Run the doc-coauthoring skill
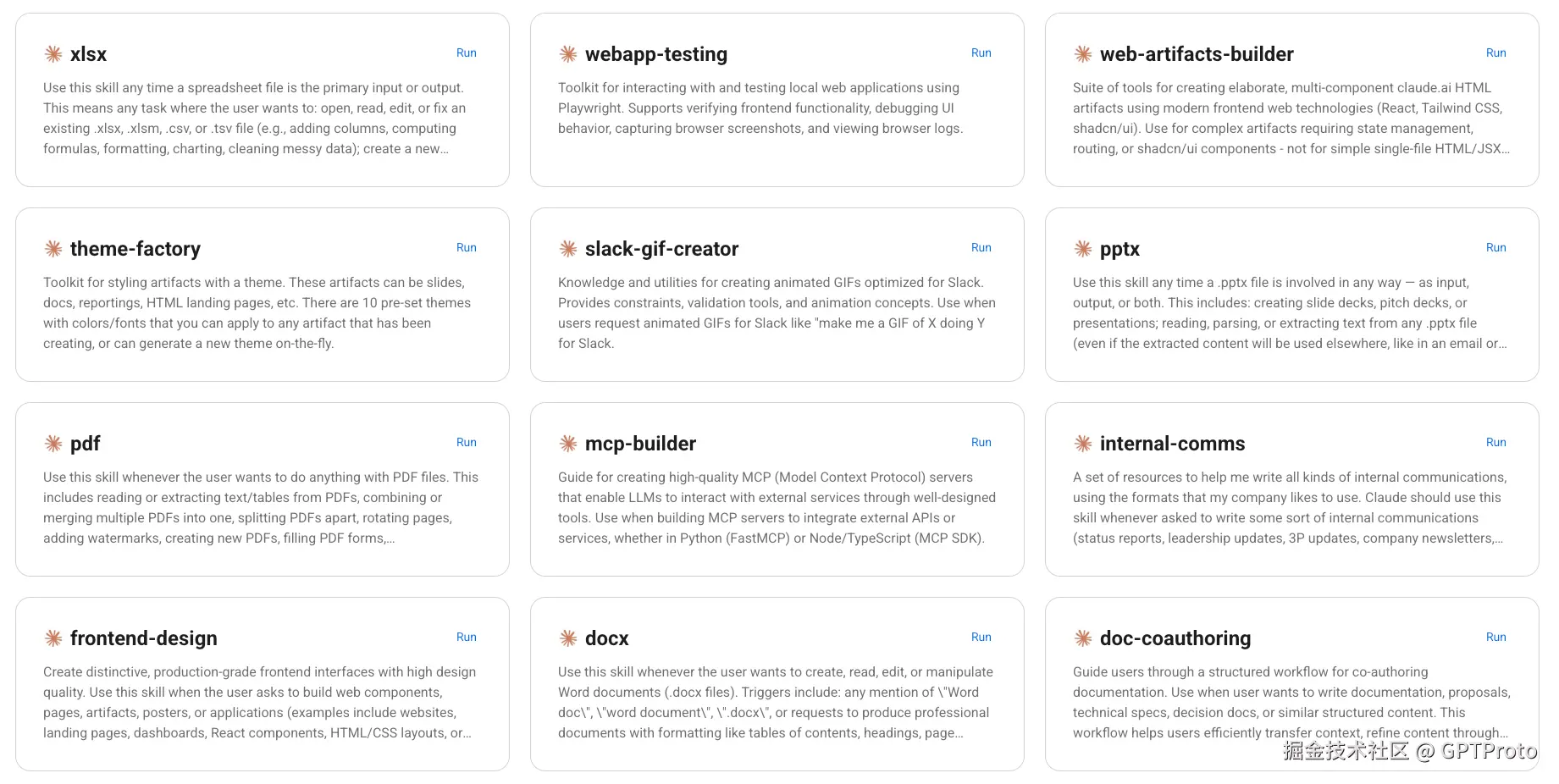The height and width of the screenshot is (784, 1559). pos(1495,637)
